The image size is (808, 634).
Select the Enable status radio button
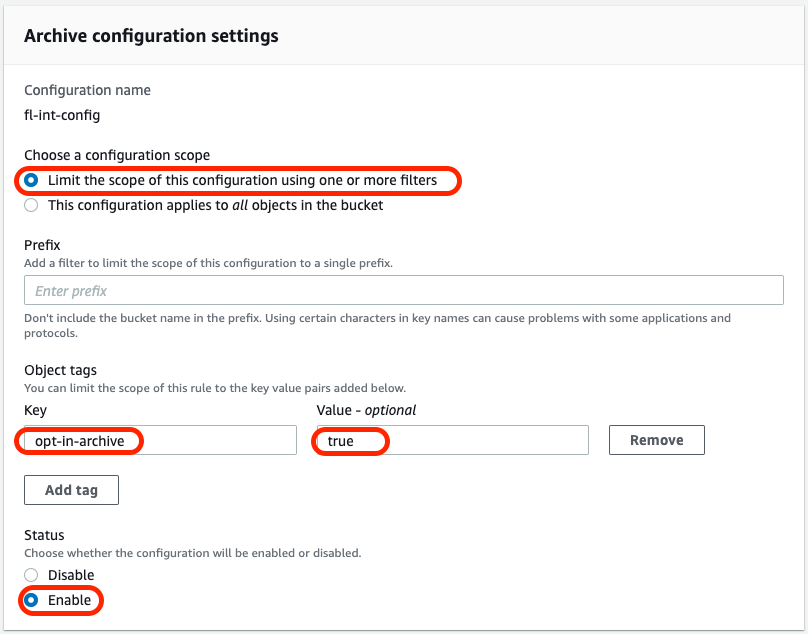coord(31,600)
